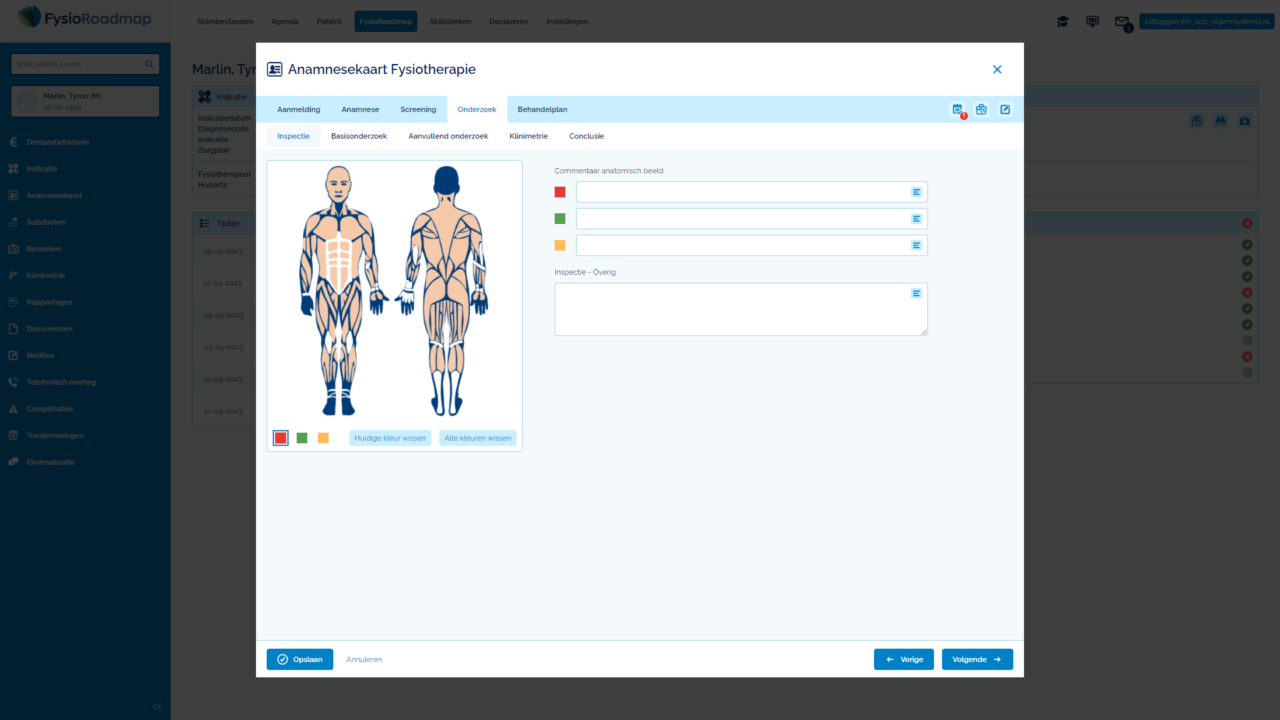
Task: Switch to the Behandelplan tab
Action: (541, 109)
